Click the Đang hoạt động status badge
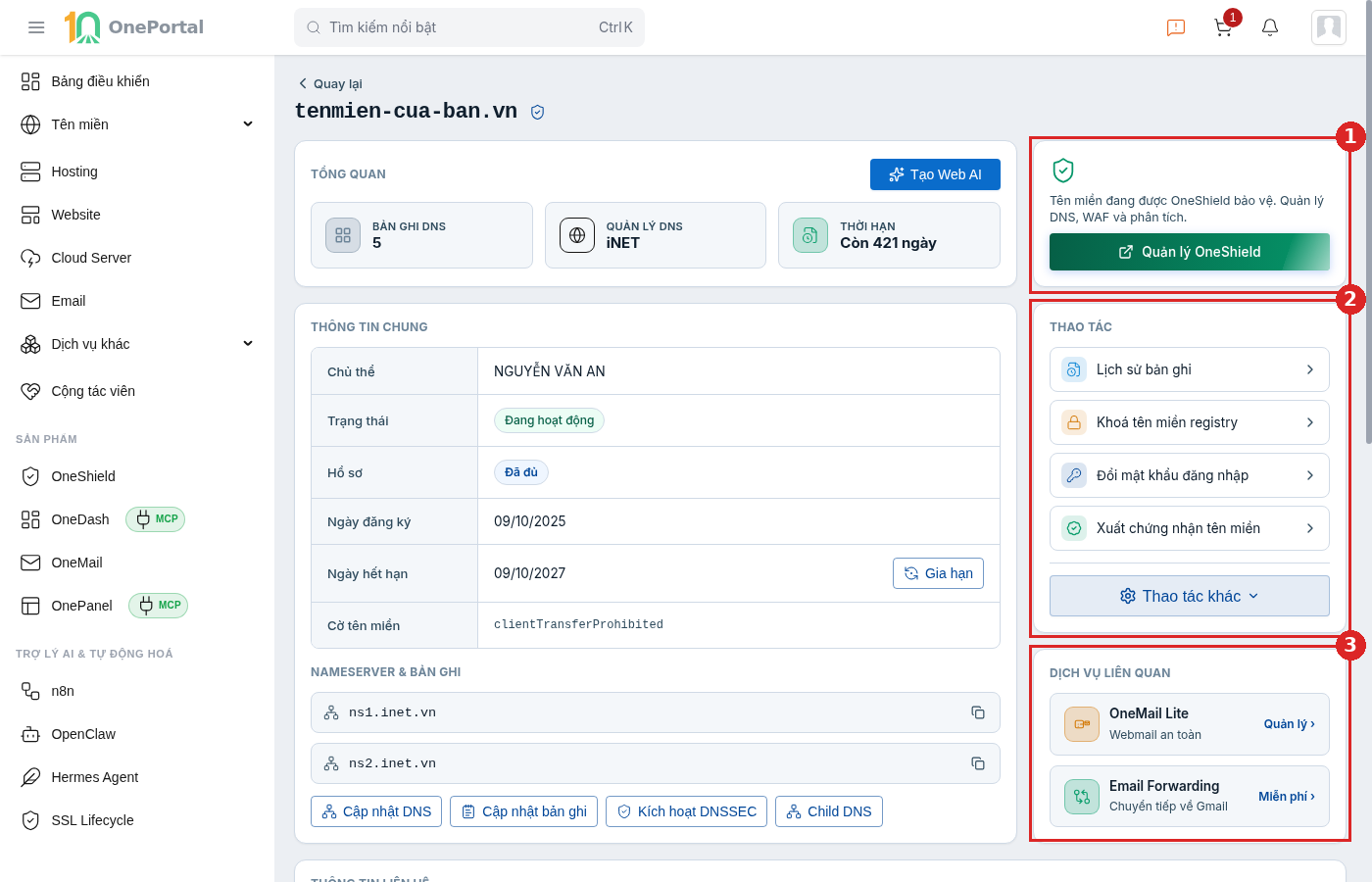The width and height of the screenshot is (1372, 882). [x=549, y=420]
